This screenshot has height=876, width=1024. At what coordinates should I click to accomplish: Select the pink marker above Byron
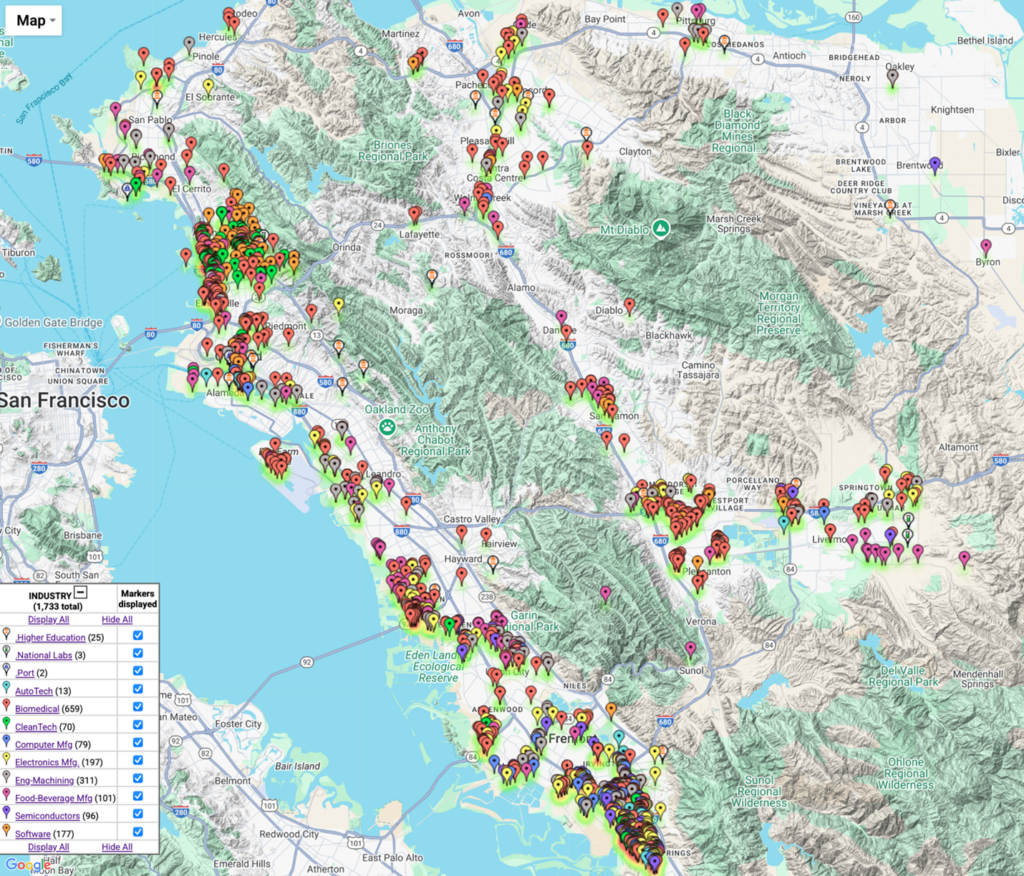[986, 248]
